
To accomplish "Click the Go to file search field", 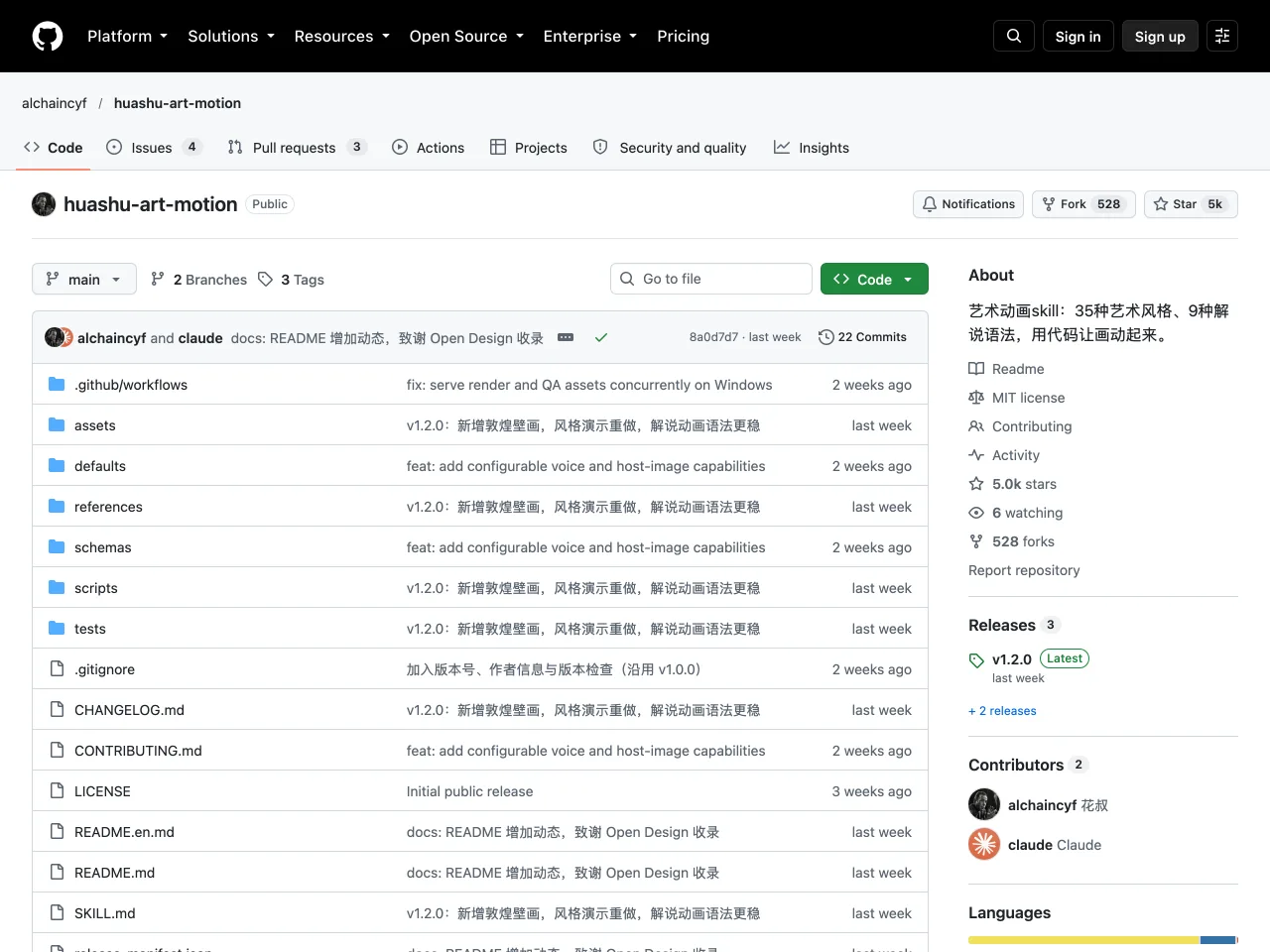I will tap(711, 279).
